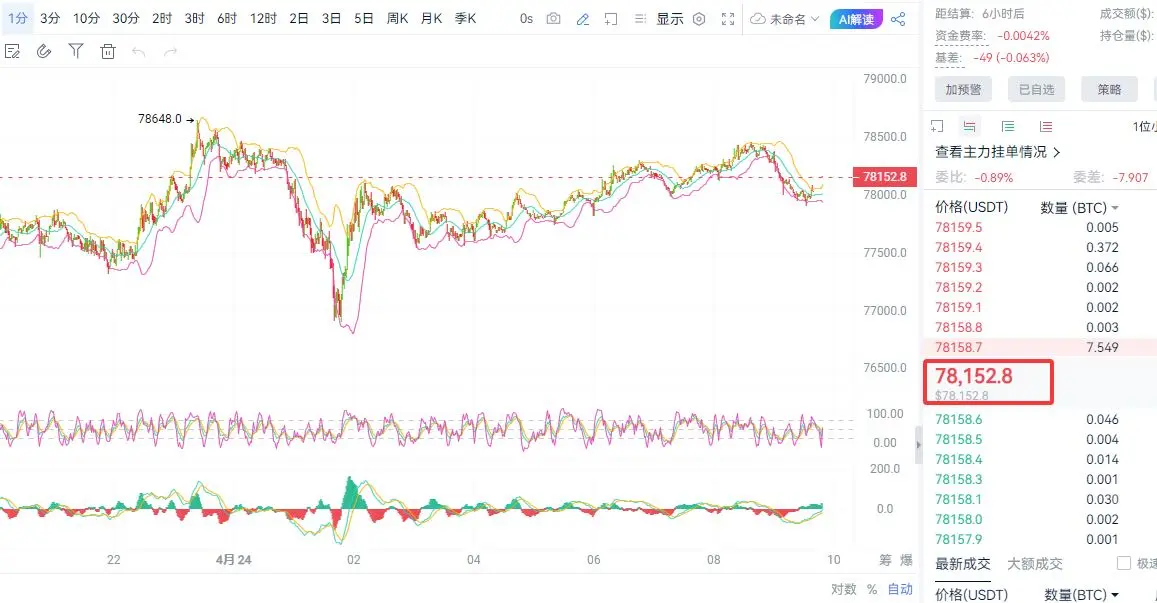Open chart settings hexagon icon
The height and width of the screenshot is (603, 1157).
click(x=699, y=19)
